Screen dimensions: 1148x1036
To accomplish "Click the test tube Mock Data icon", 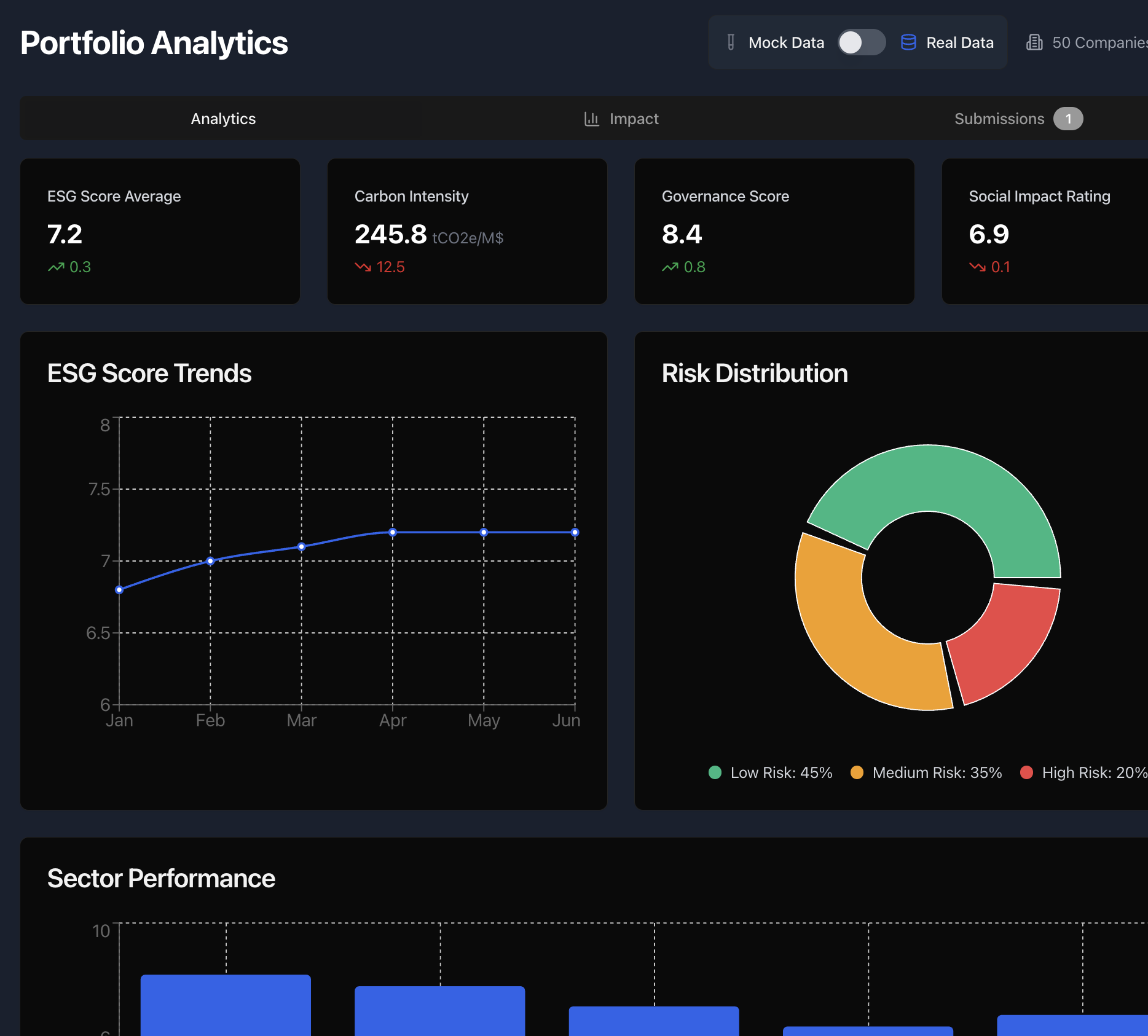I will tap(731, 42).
